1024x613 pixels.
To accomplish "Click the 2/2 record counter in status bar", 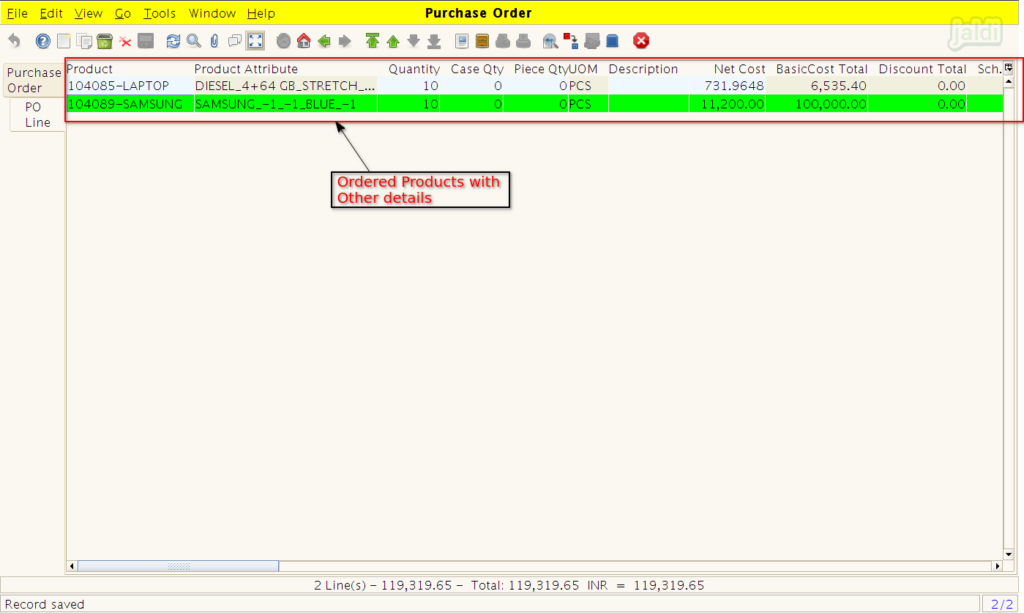I will tap(1001, 605).
